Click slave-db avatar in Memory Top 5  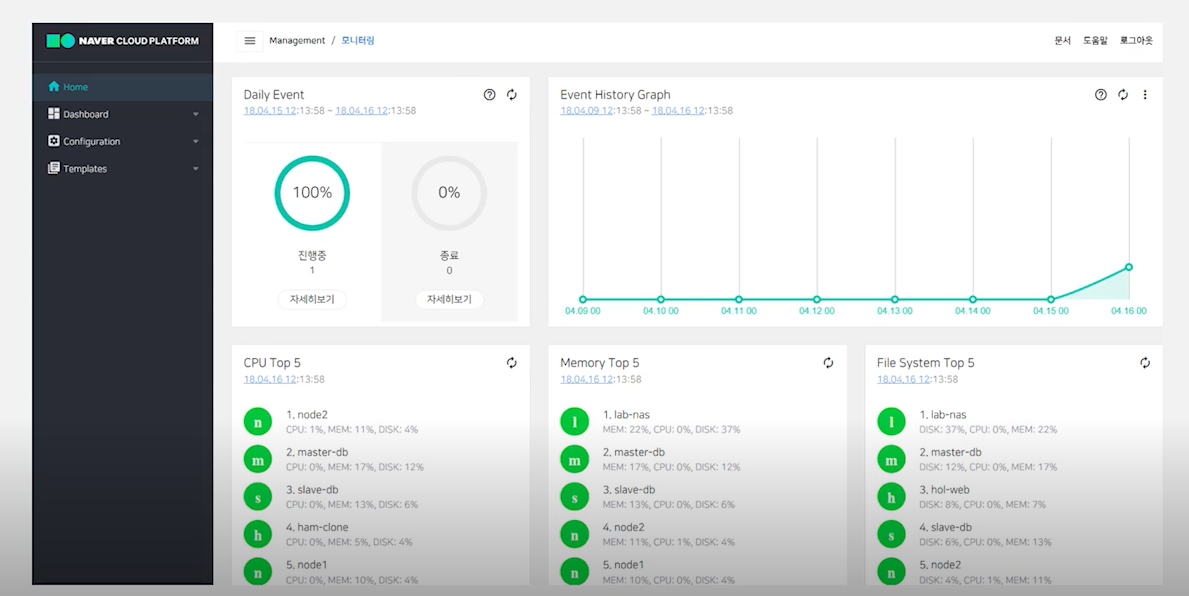point(574,497)
